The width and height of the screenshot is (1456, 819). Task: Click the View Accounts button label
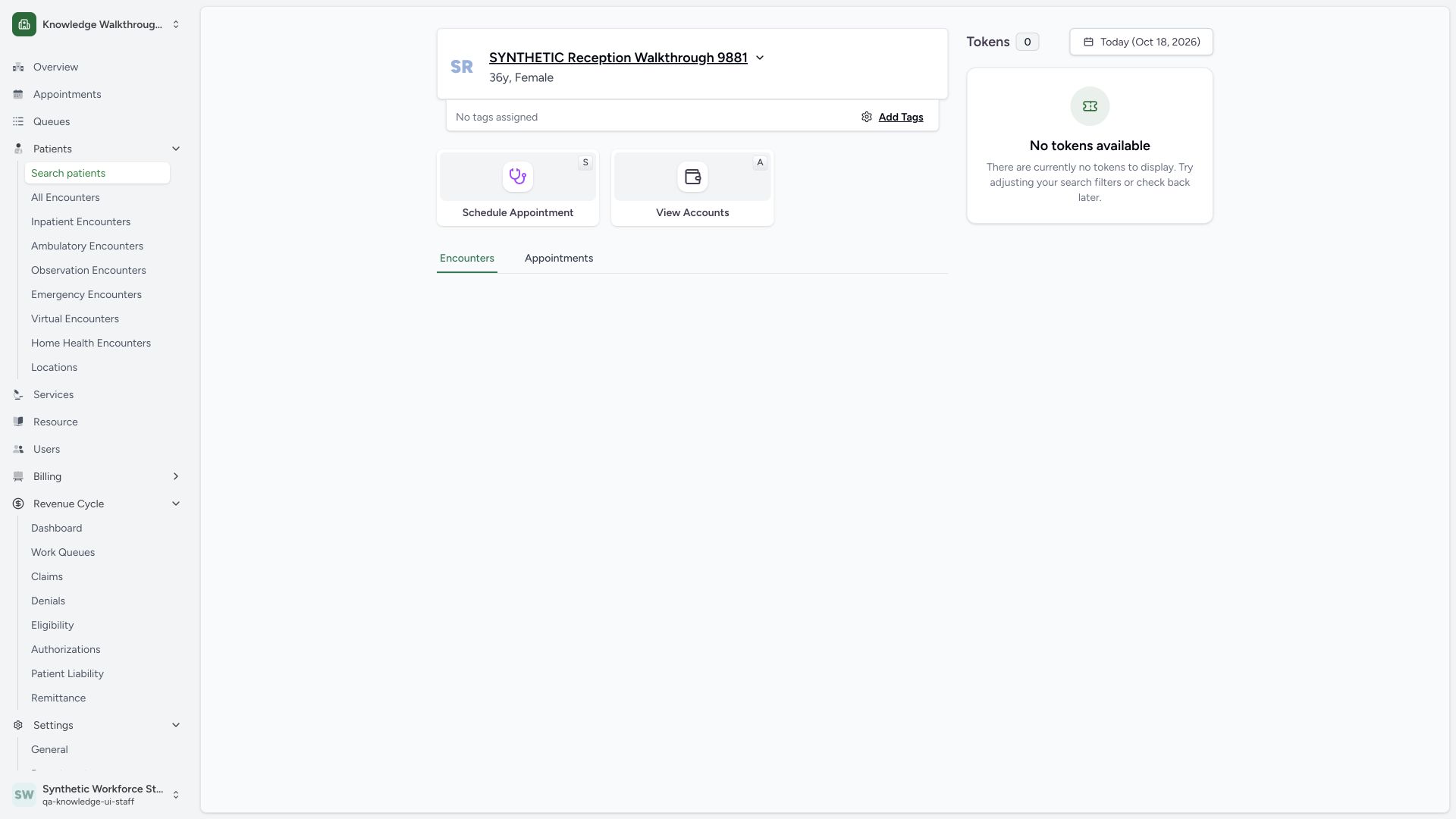[x=692, y=212]
